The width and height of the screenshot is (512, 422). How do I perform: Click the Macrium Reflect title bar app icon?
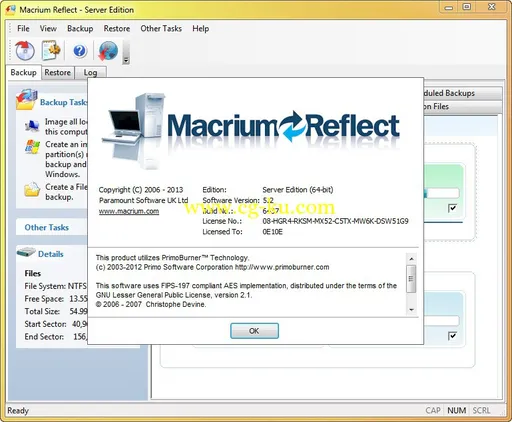click(10, 10)
